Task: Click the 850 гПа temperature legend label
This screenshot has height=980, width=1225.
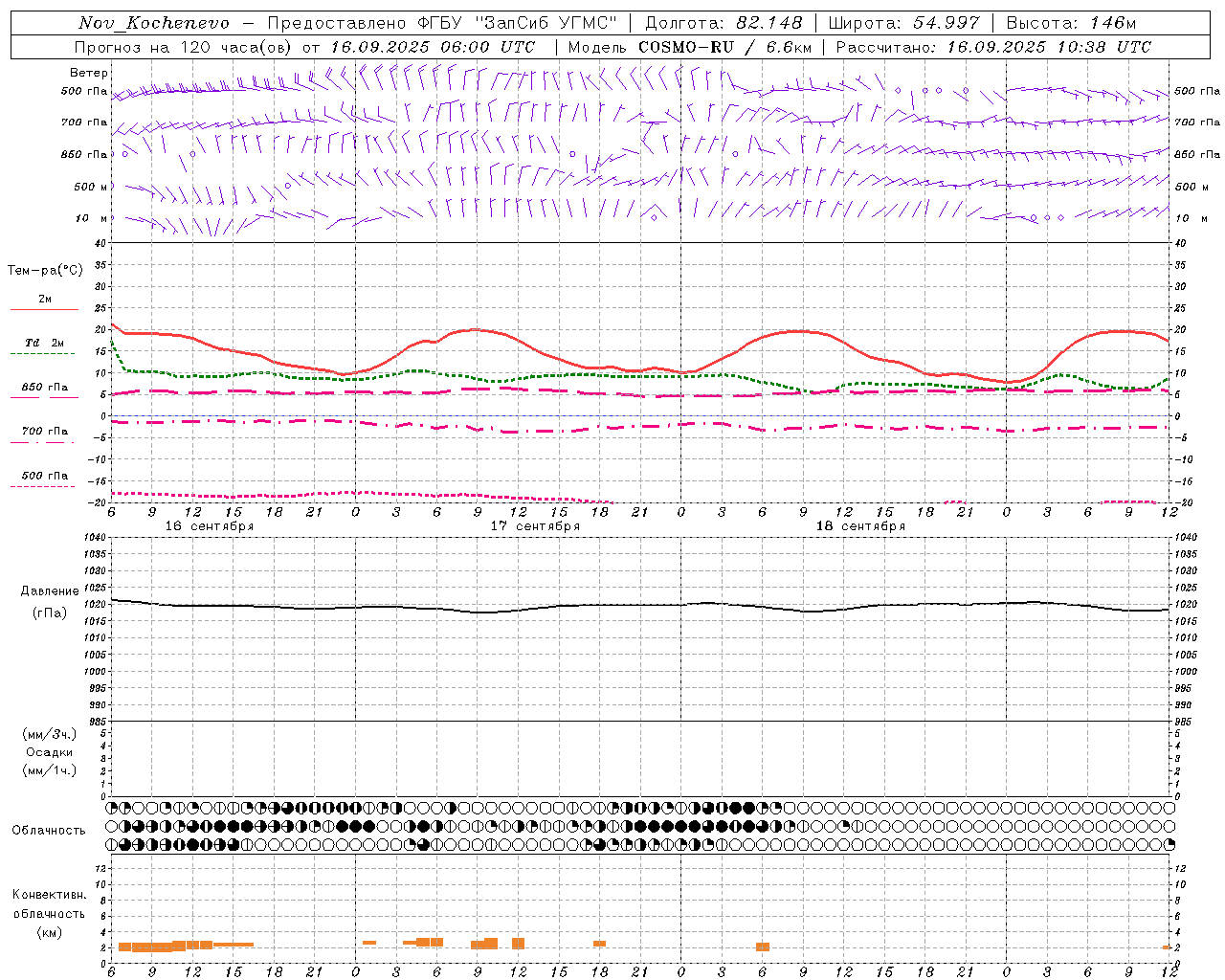Action: pos(45,388)
